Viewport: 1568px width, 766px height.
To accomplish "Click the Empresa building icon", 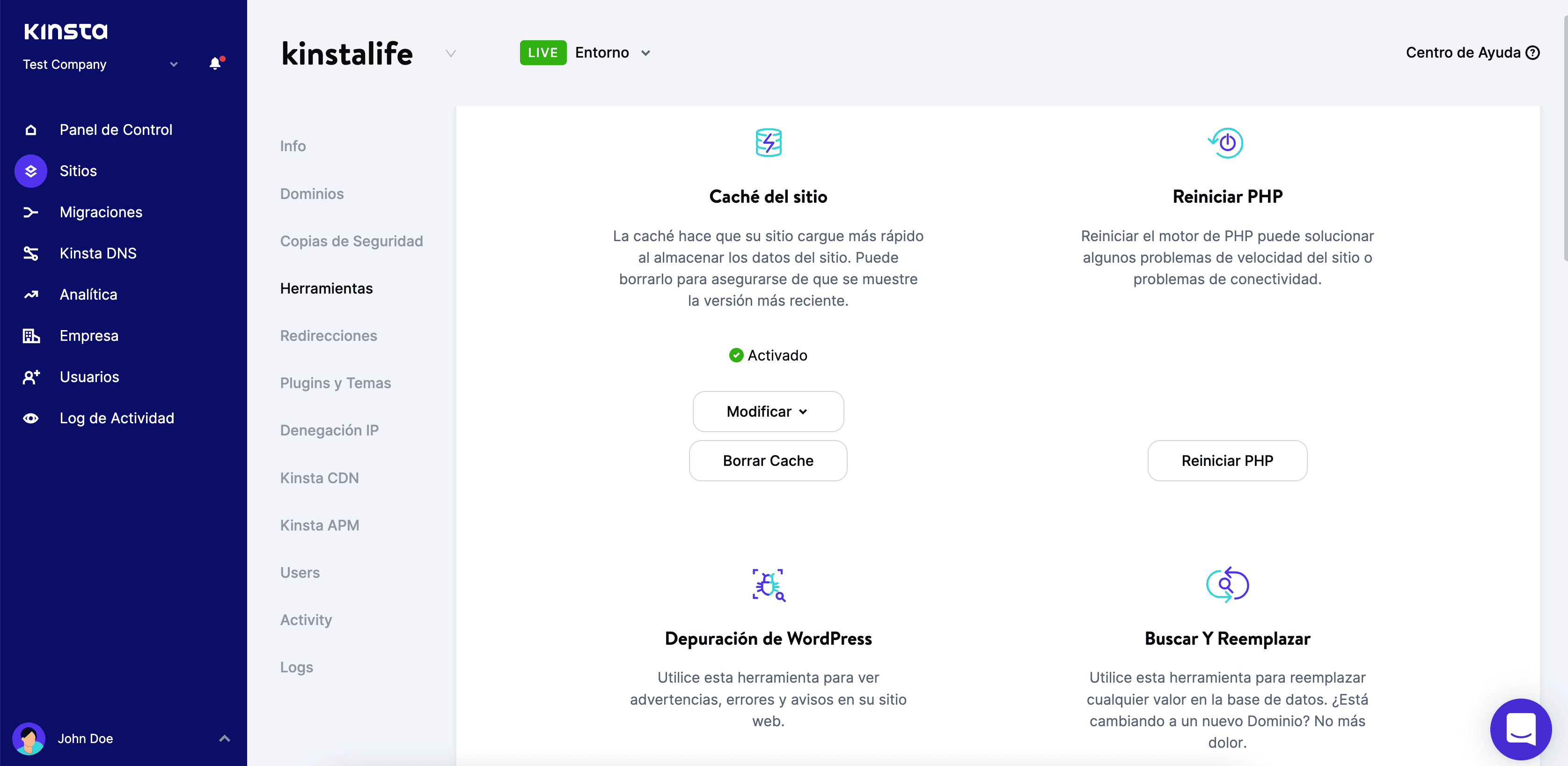I will (x=30, y=336).
